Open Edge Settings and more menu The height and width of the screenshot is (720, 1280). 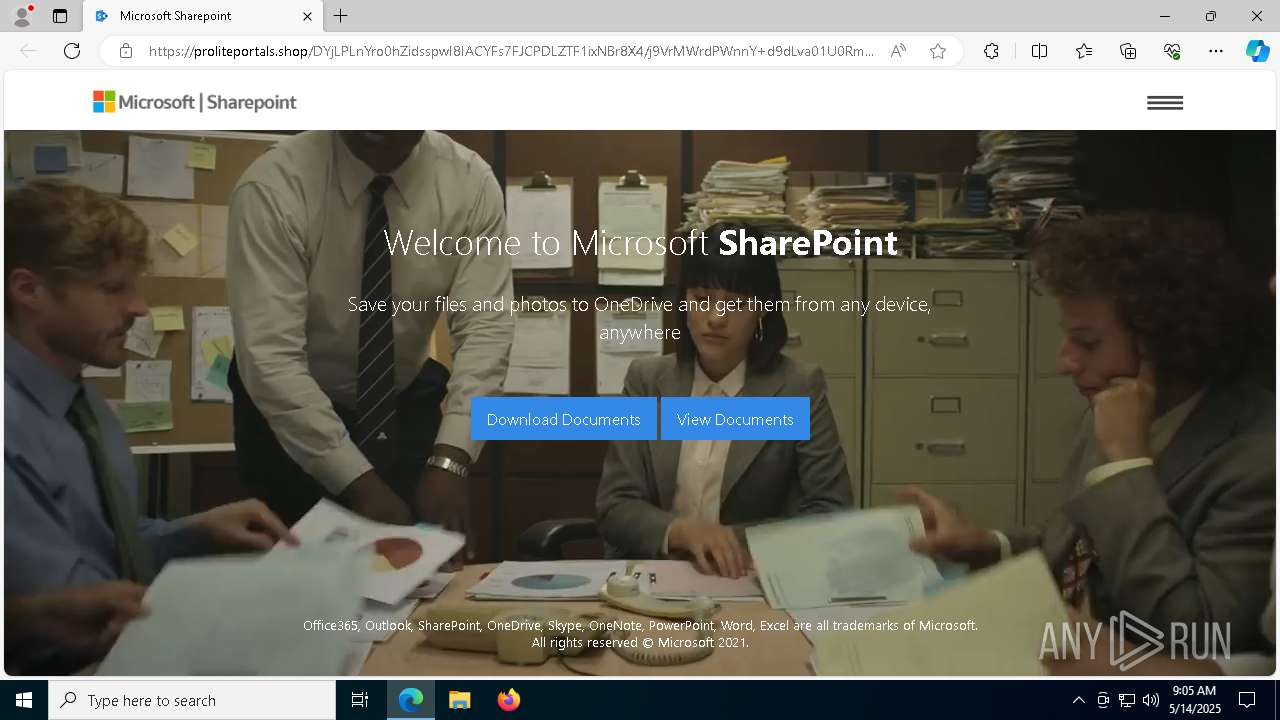pos(1216,51)
